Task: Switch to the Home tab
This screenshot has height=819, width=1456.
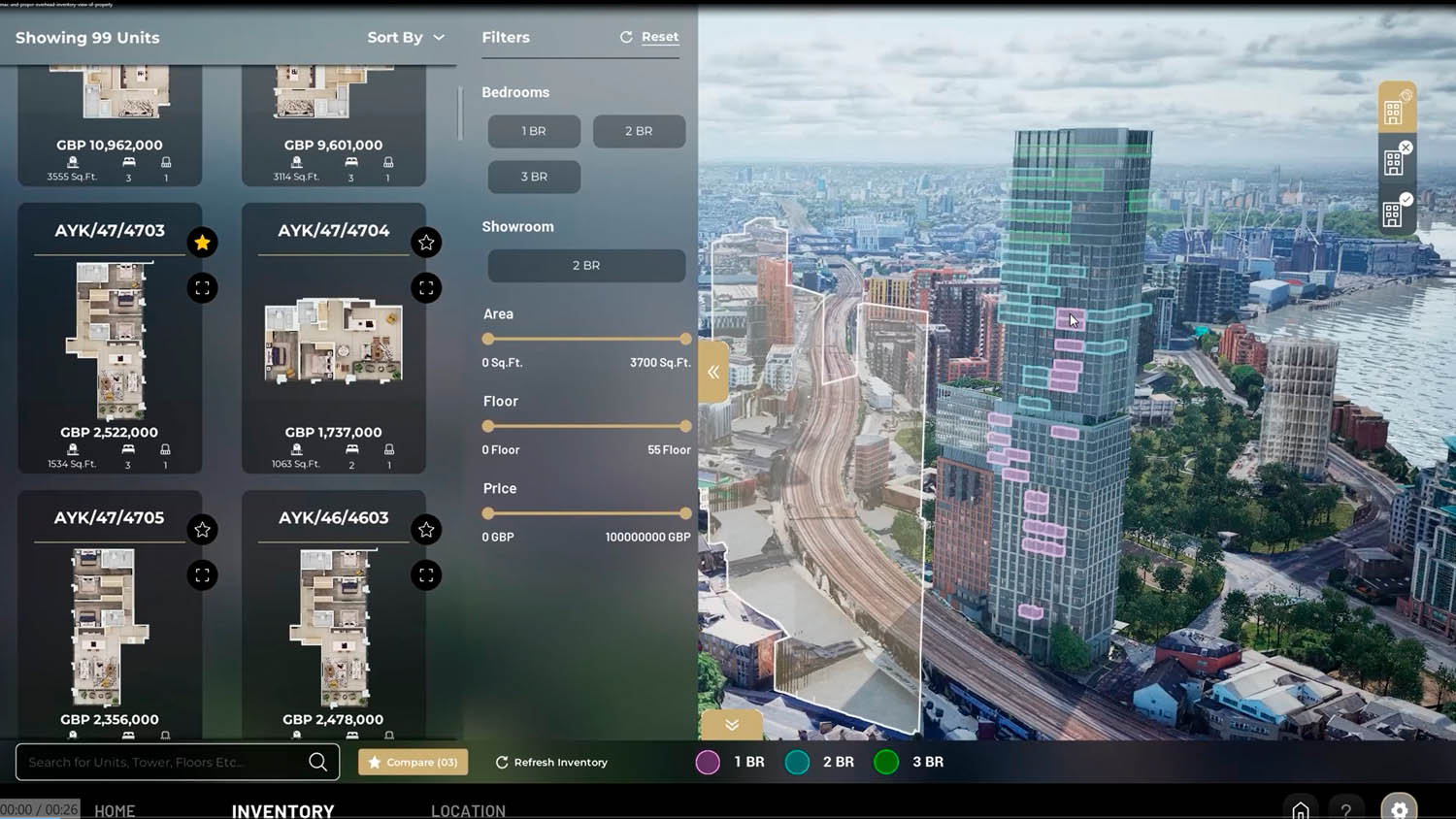Action: (x=115, y=810)
